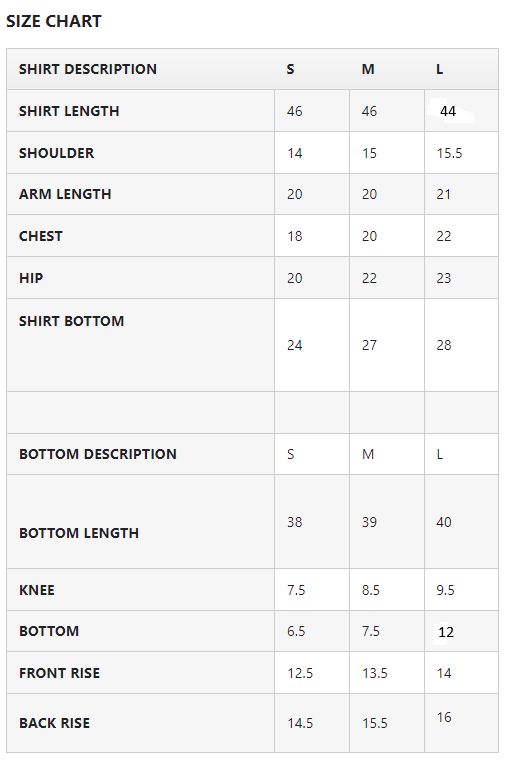This screenshot has width=517, height=770.
Task: Click the SHIRT BOTTOM value 27
Action: pyautogui.click(x=369, y=345)
